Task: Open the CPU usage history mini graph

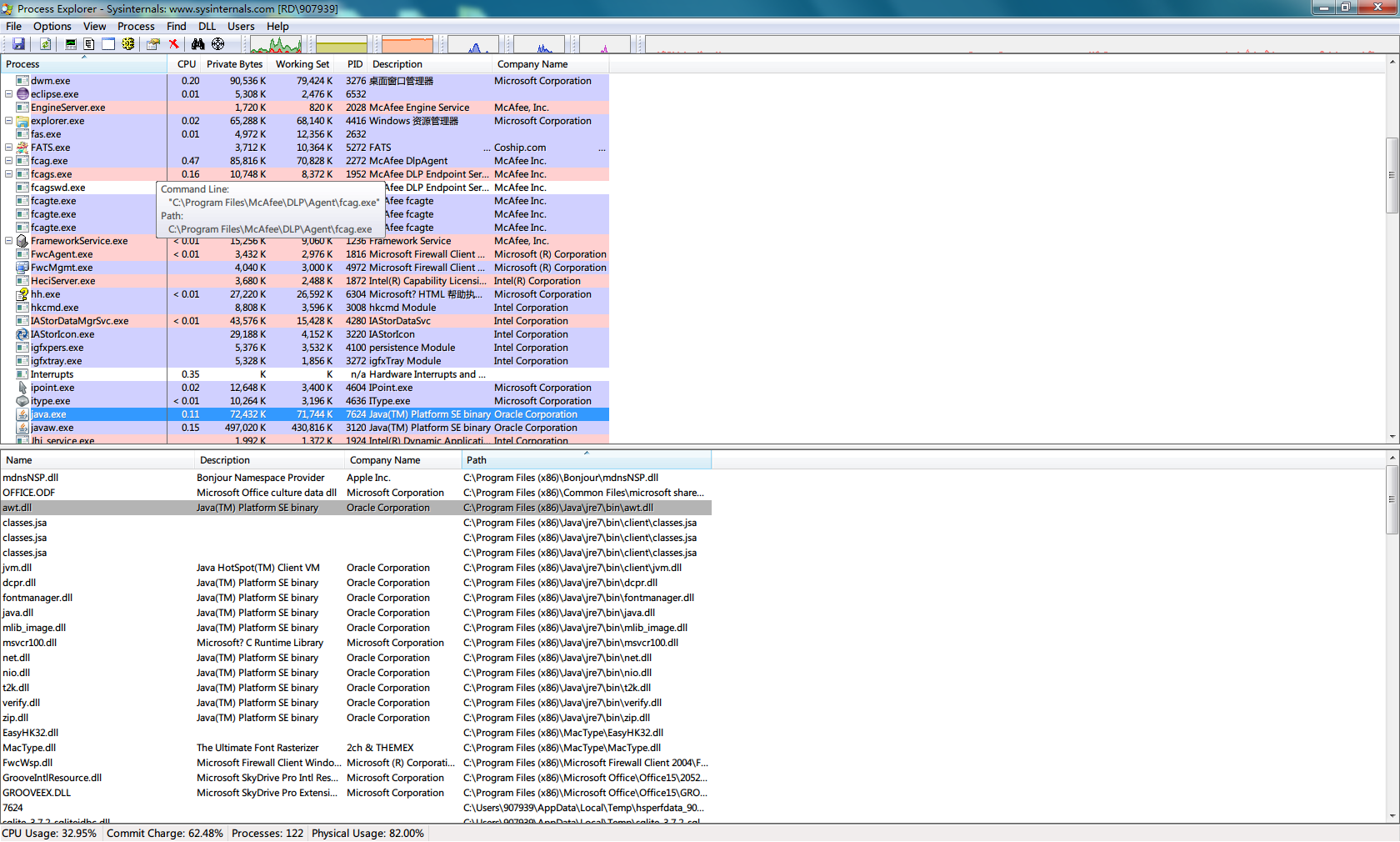Action: (x=276, y=44)
